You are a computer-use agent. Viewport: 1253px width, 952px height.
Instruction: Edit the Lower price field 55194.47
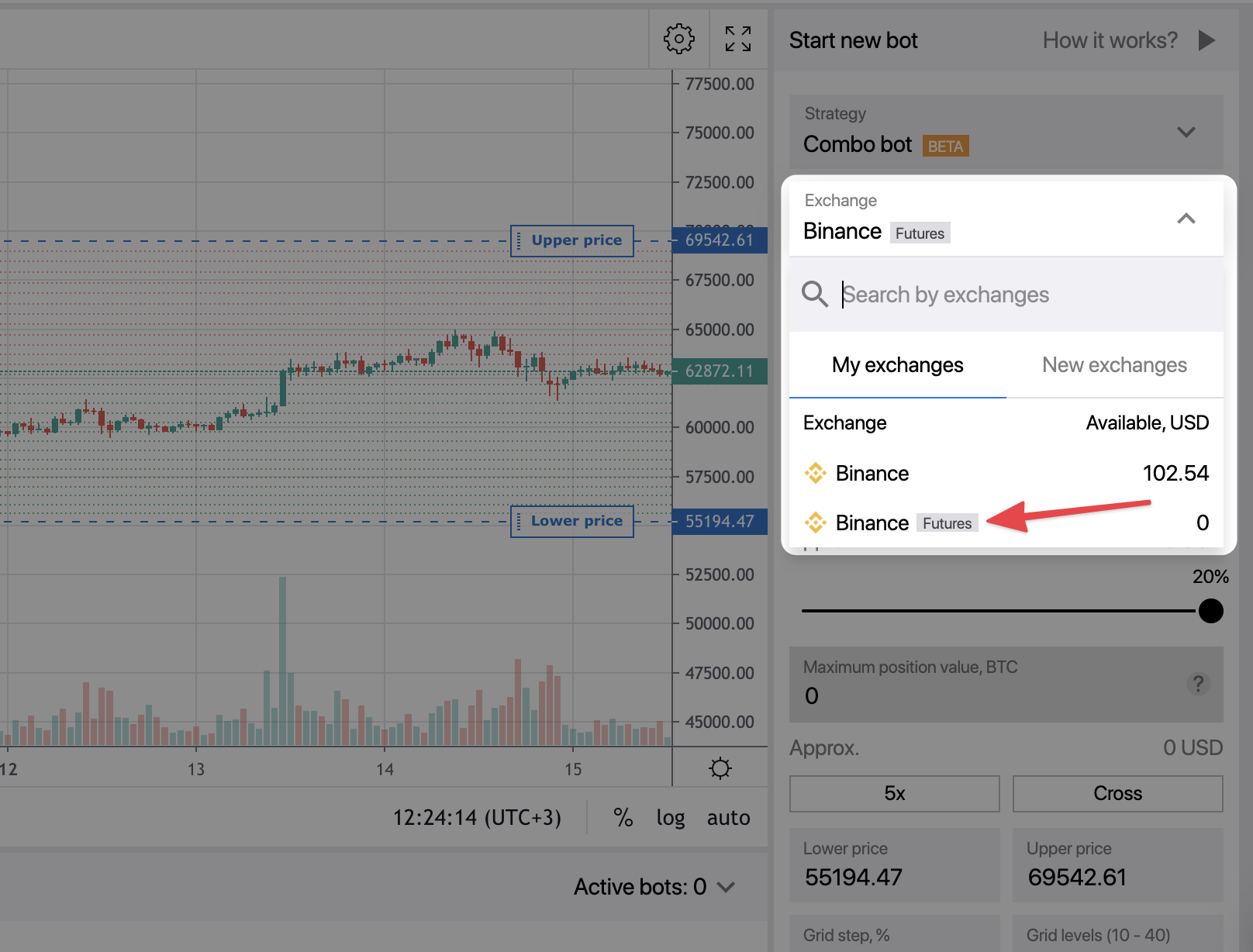tap(895, 864)
